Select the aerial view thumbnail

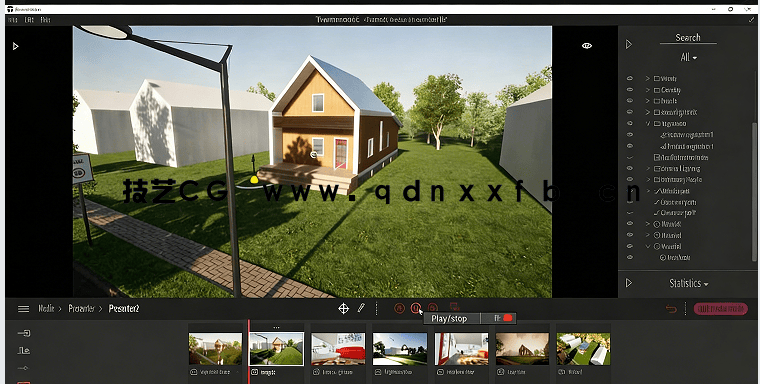tap(584, 349)
